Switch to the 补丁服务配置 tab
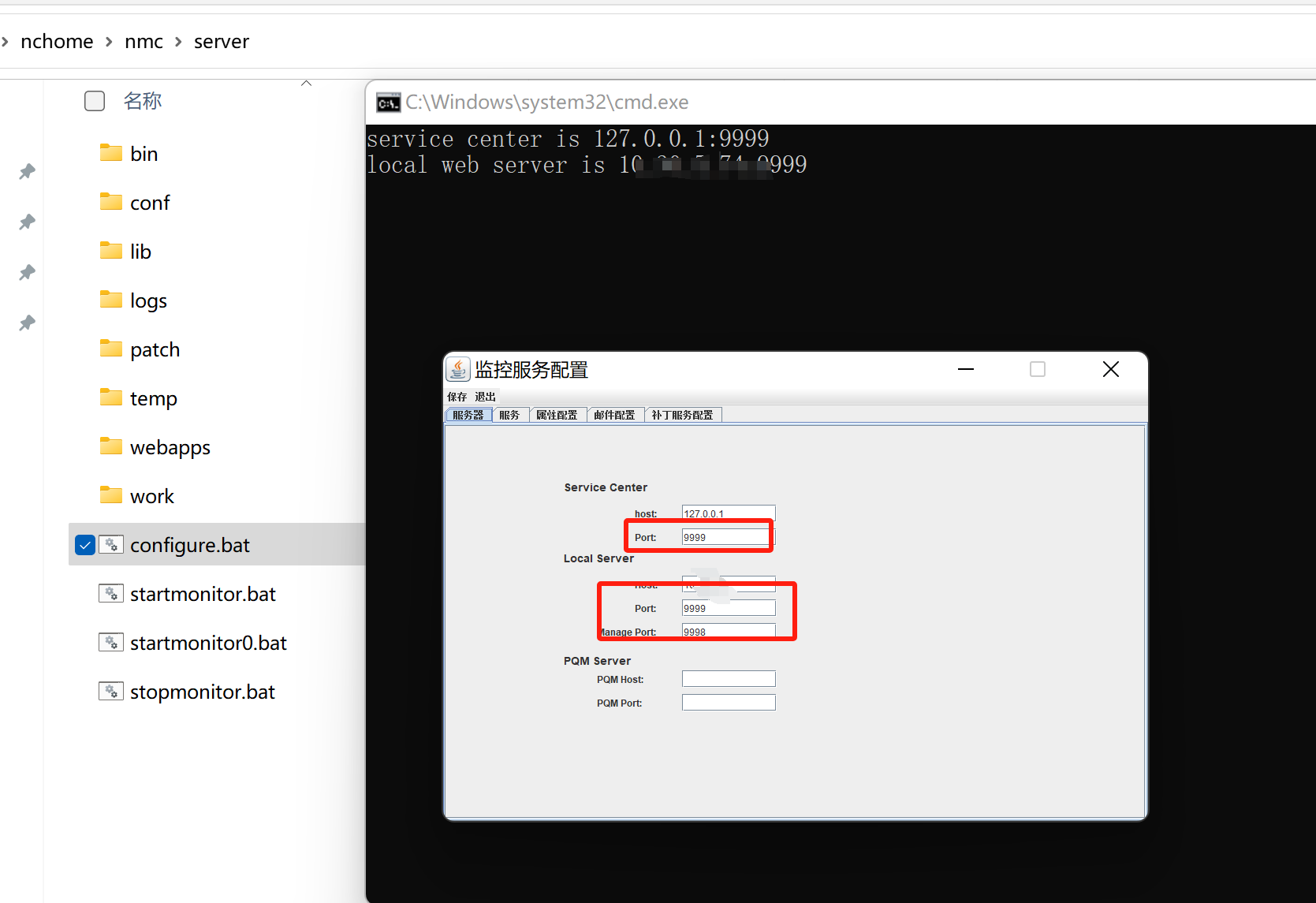Viewport: 1316px width, 903px height. coord(682,415)
